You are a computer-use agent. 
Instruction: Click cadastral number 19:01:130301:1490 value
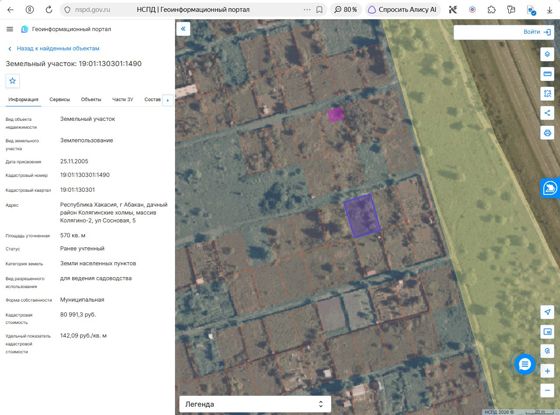click(85, 175)
